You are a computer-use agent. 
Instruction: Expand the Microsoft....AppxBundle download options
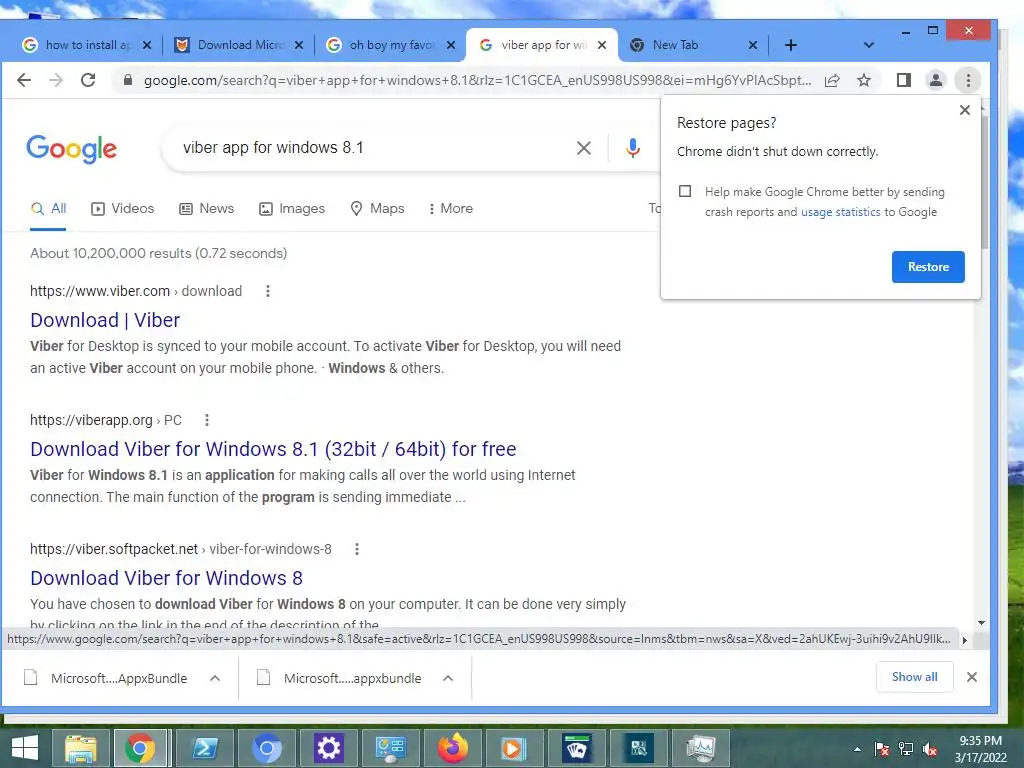click(x=215, y=678)
